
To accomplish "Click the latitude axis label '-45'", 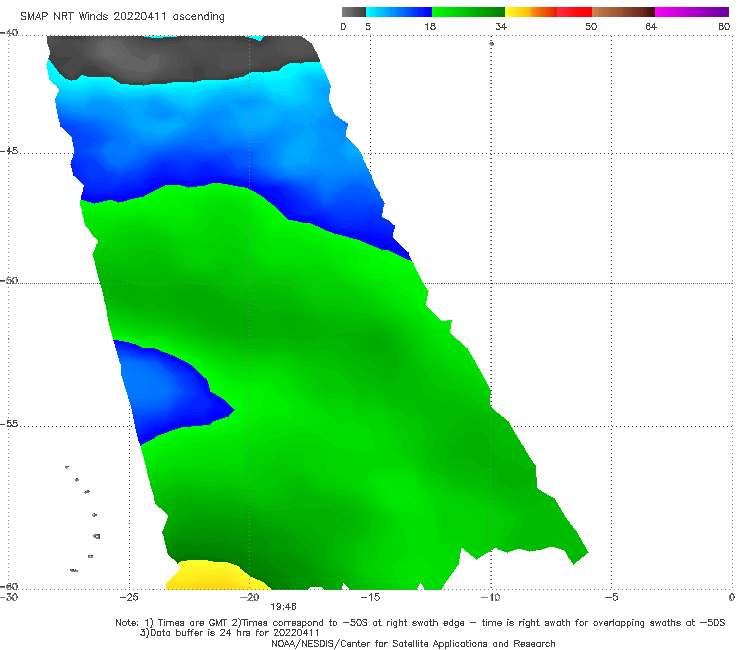I will pos(9,151).
